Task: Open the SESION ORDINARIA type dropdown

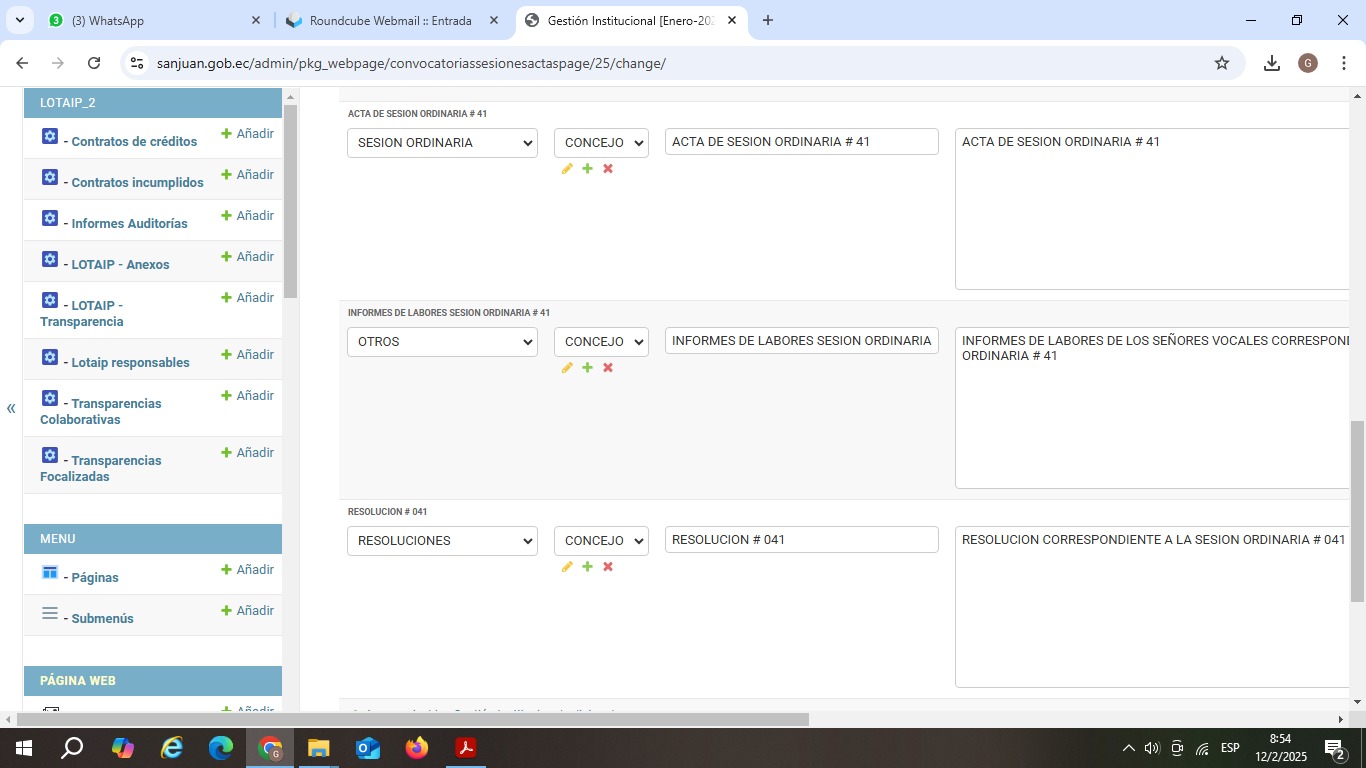Action: point(442,143)
